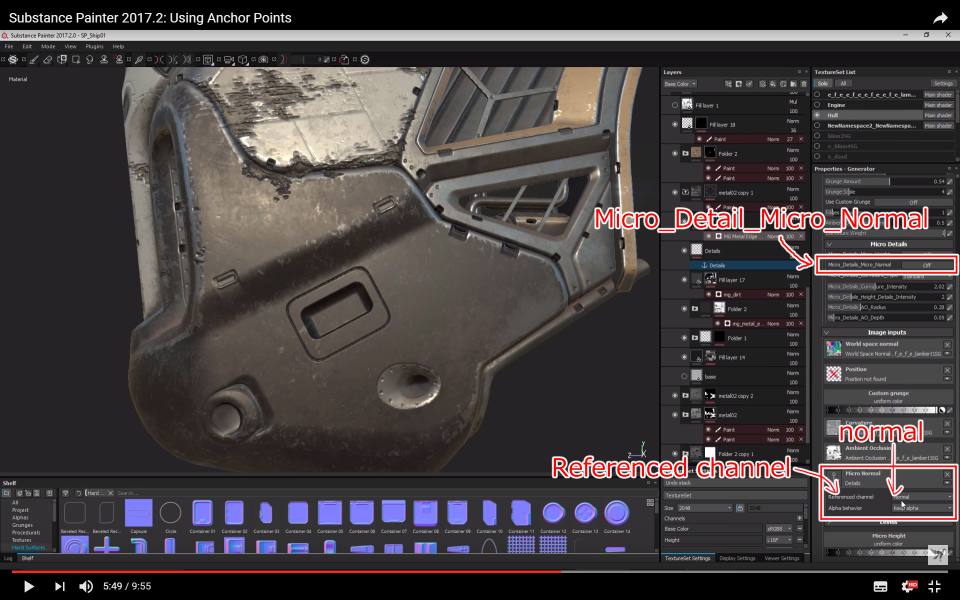Click the Substance Source icon in toolbar

(365, 59)
